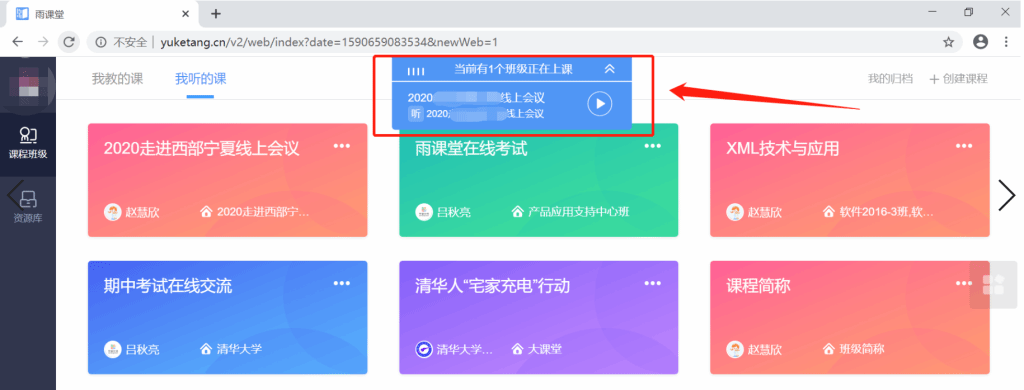Switch to 我听的课 tab
The width and height of the screenshot is (1024, 390).
coord(200,79)
